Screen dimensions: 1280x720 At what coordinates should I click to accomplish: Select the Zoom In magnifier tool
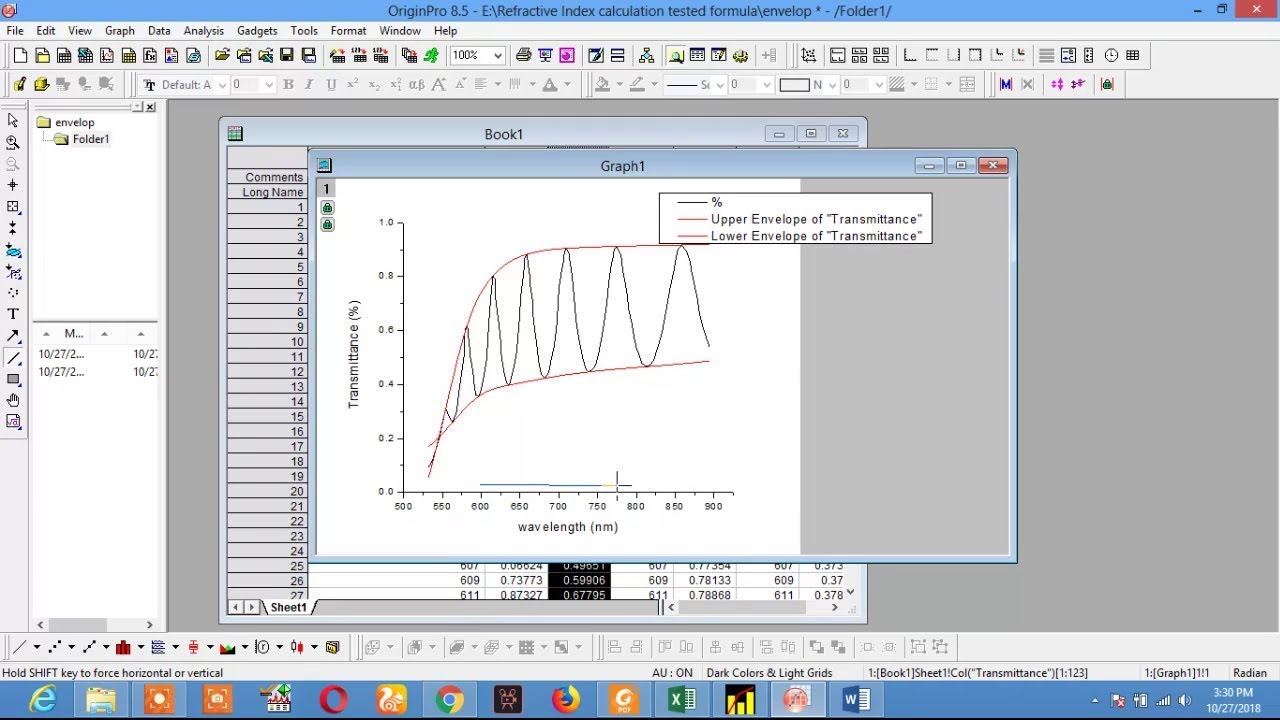pos(13,143)
